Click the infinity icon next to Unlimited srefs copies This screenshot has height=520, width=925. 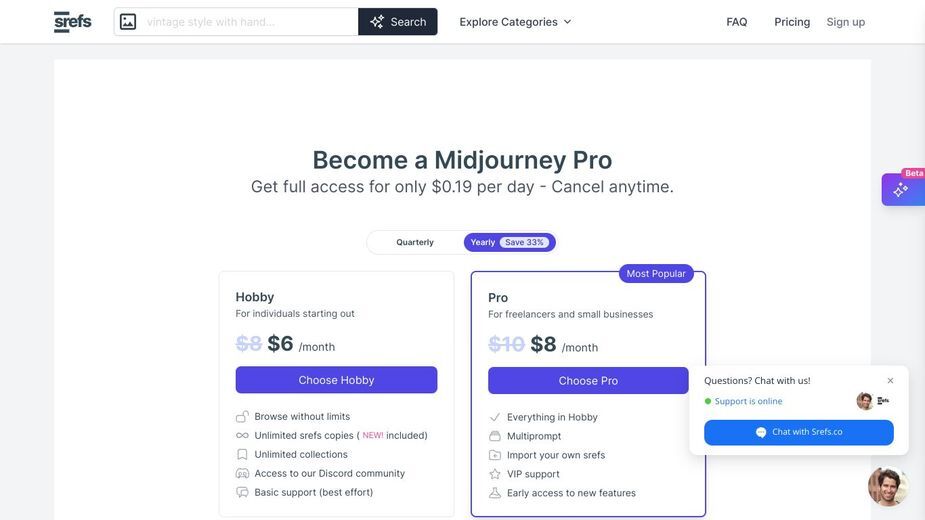click(242, 436)
